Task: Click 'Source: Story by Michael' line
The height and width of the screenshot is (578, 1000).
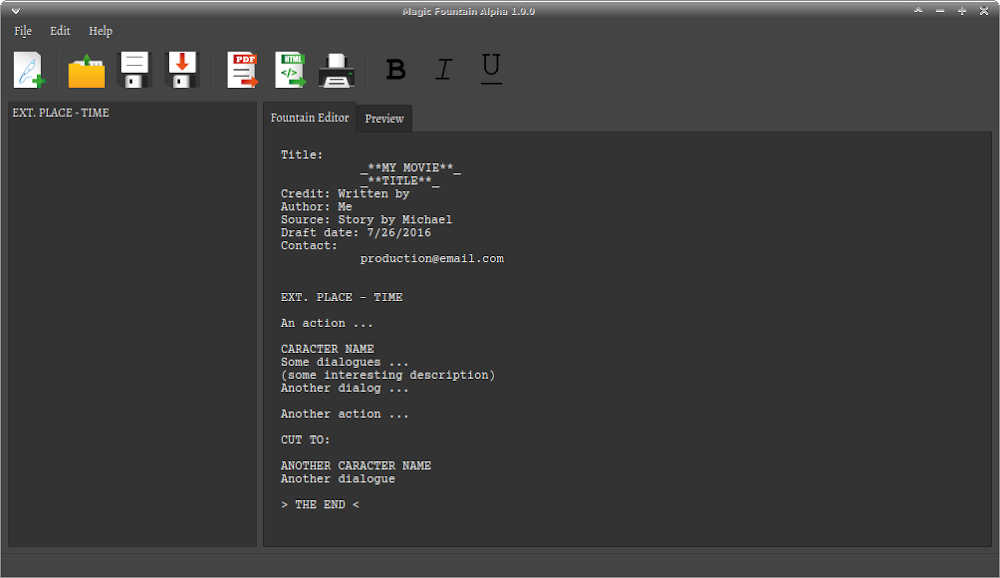Action: [366, 219]
